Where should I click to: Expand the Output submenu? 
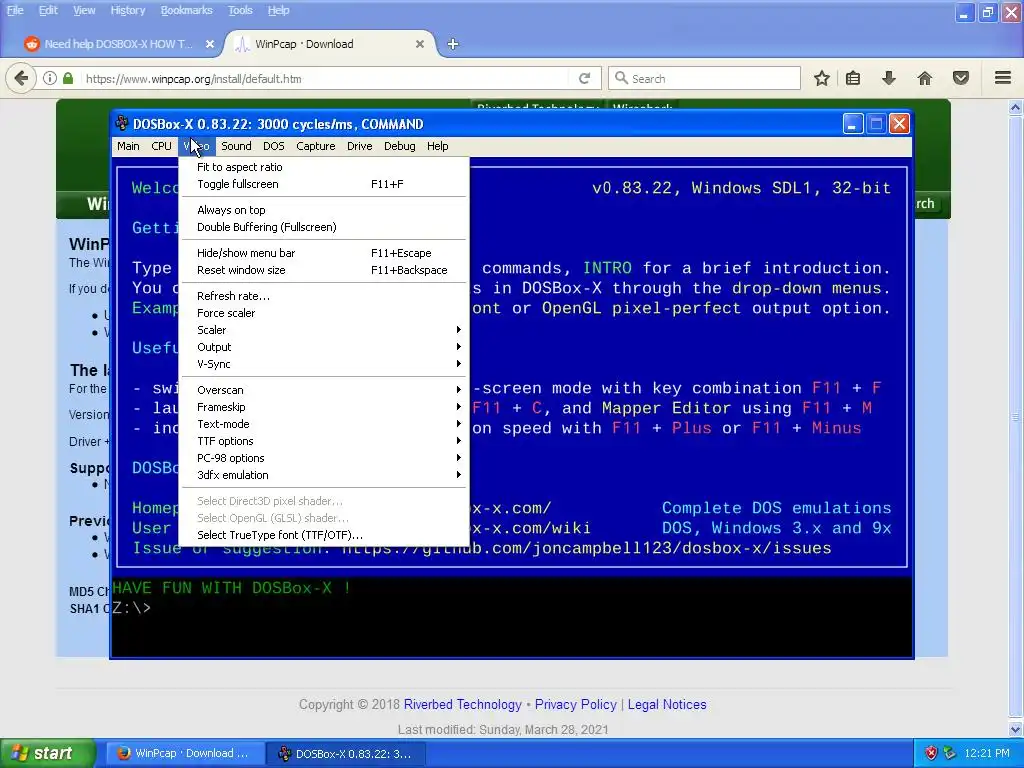coord(324,347)
